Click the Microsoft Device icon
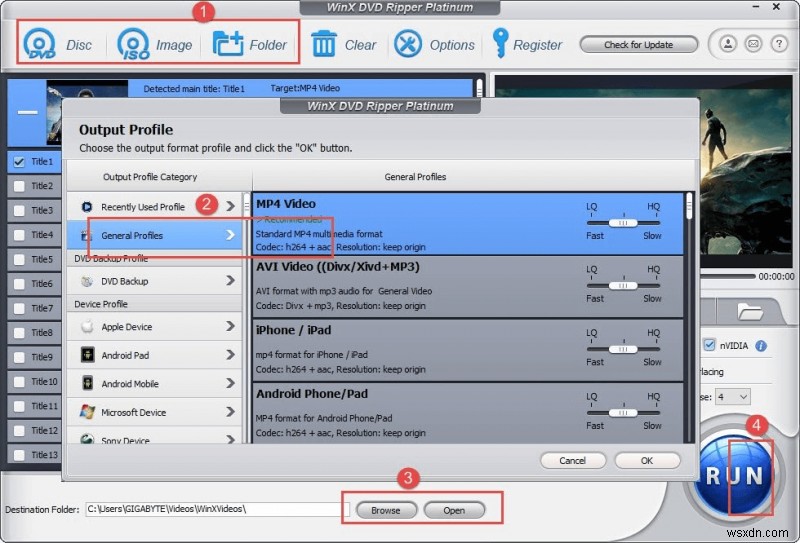The image size is (800, 543). click(88, 412)
